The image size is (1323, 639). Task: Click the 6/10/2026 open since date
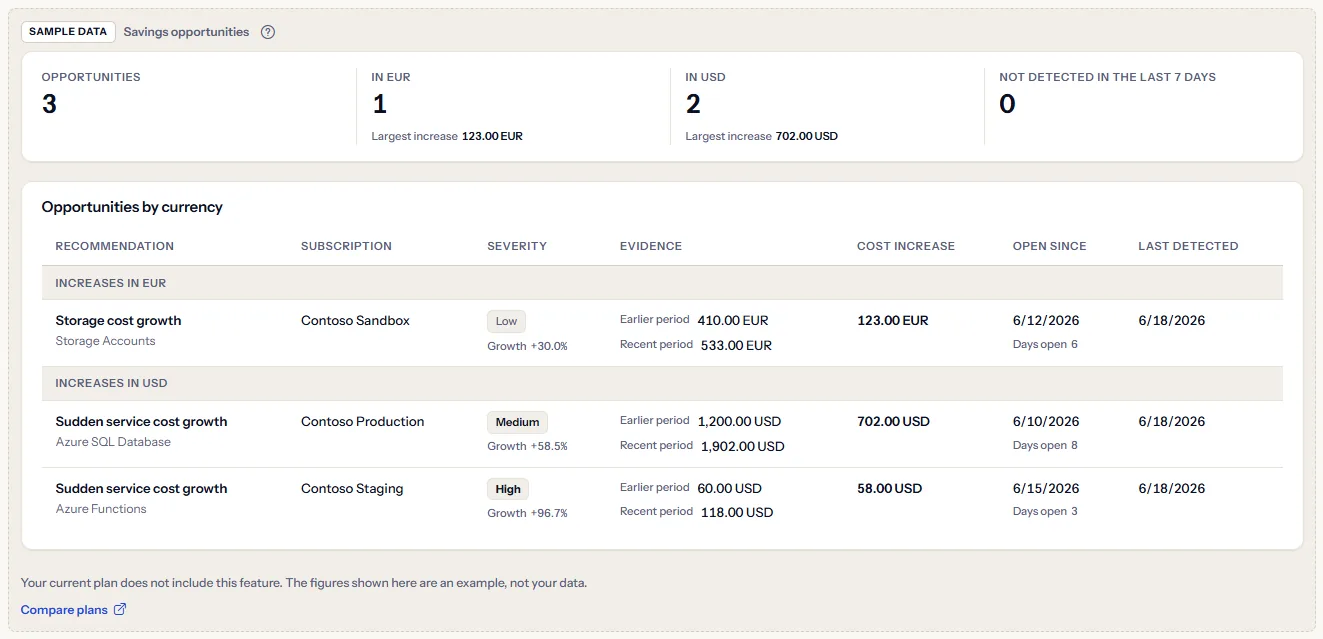[x=1046, y=422]
